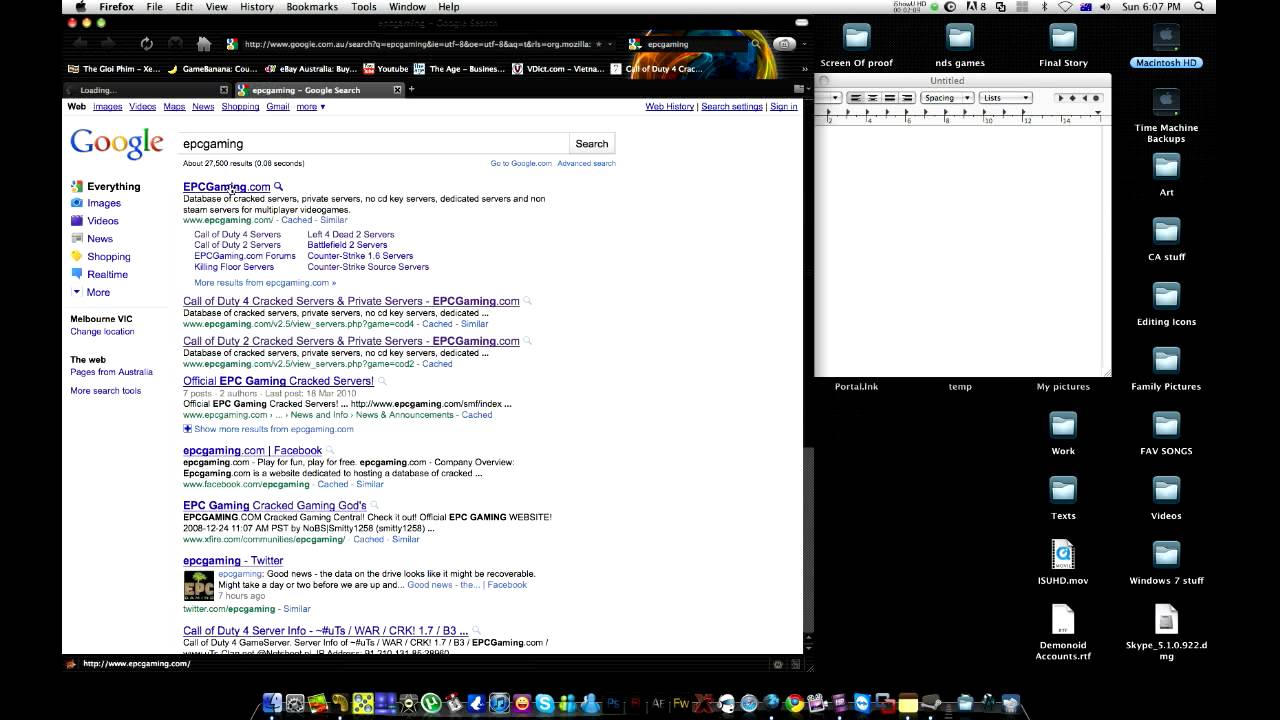Select the center tab stop diamond in TextEdit
This screenshot has height=720, width=1280.
point(1073,98)
